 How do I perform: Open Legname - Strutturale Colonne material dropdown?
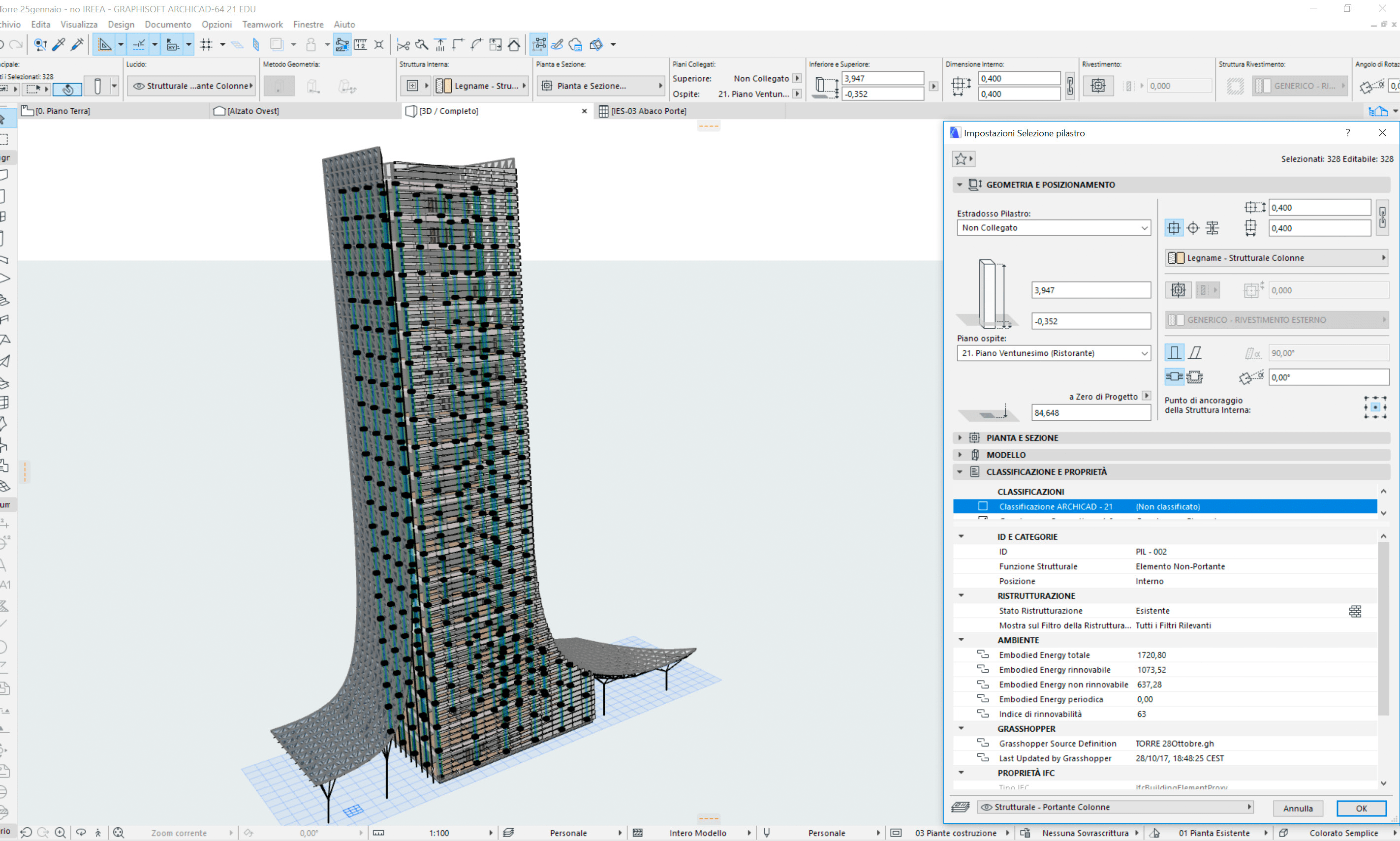[x=1277, y=258]
